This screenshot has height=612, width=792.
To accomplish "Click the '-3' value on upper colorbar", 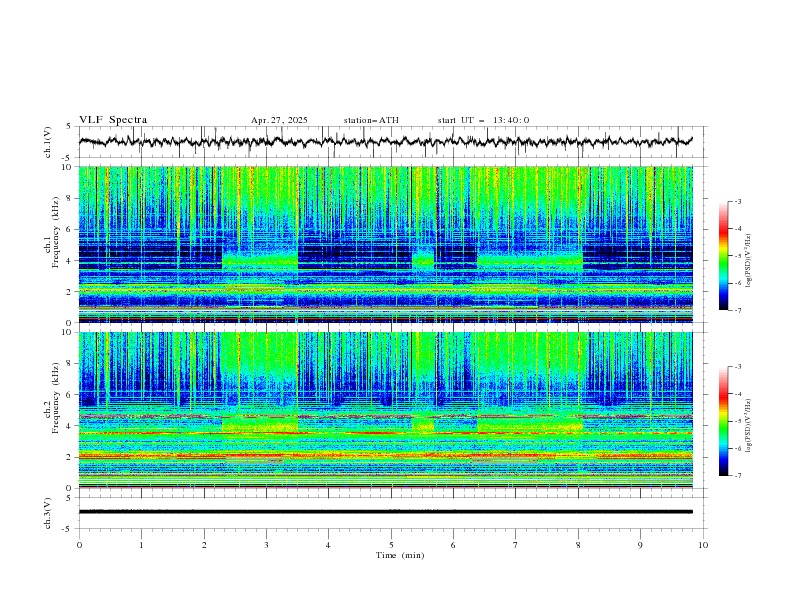I will [737, 201].
